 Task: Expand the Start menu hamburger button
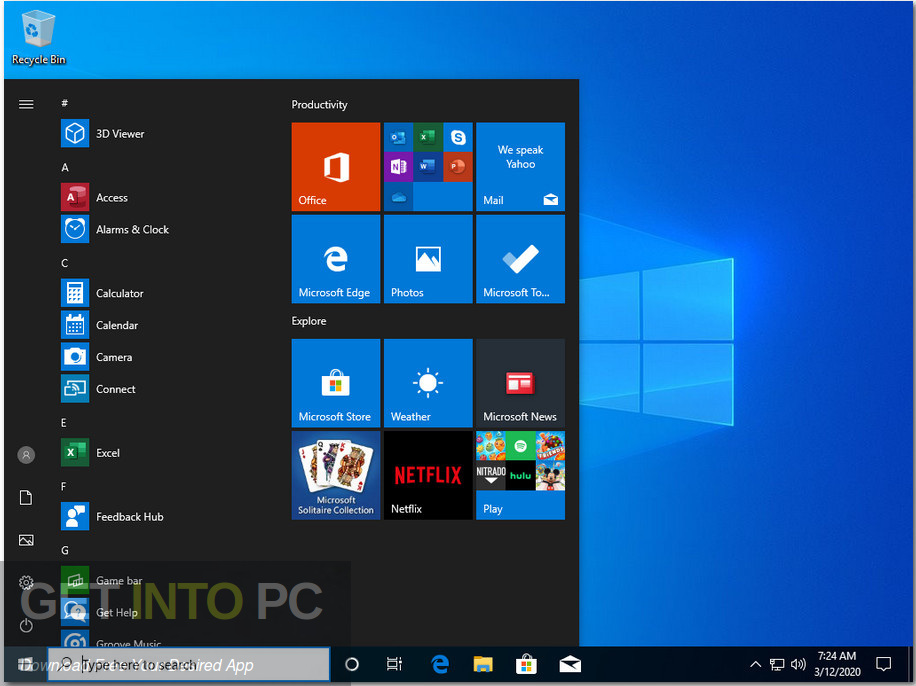(26, 105)
